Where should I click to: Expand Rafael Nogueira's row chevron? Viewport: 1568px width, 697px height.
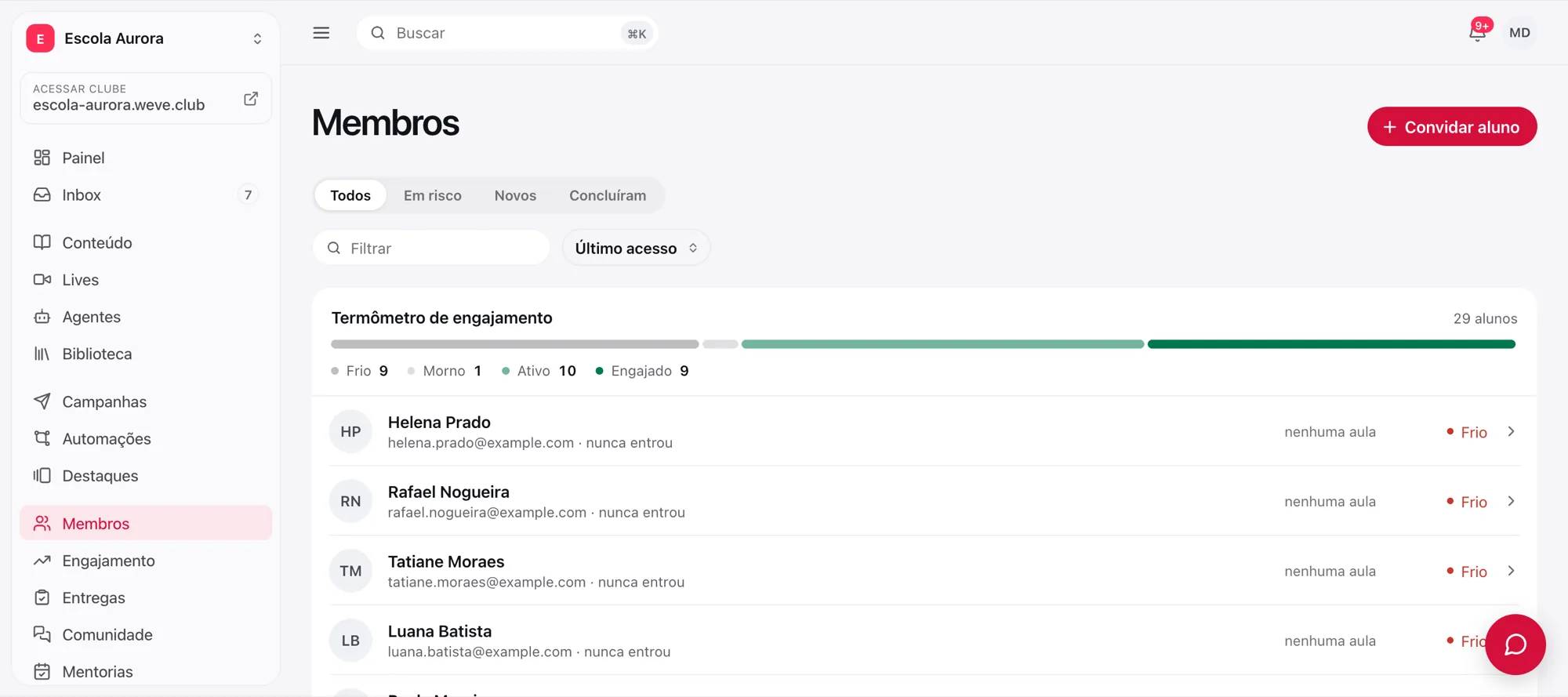click(x=1511, y=501)
